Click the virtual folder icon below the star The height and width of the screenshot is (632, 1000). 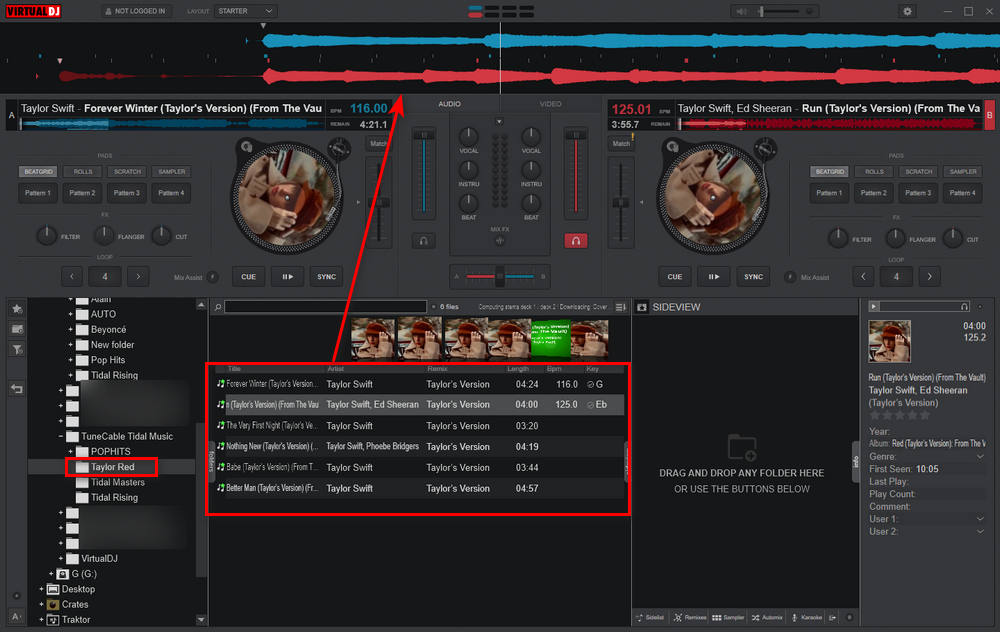click(x=17, y=329)
